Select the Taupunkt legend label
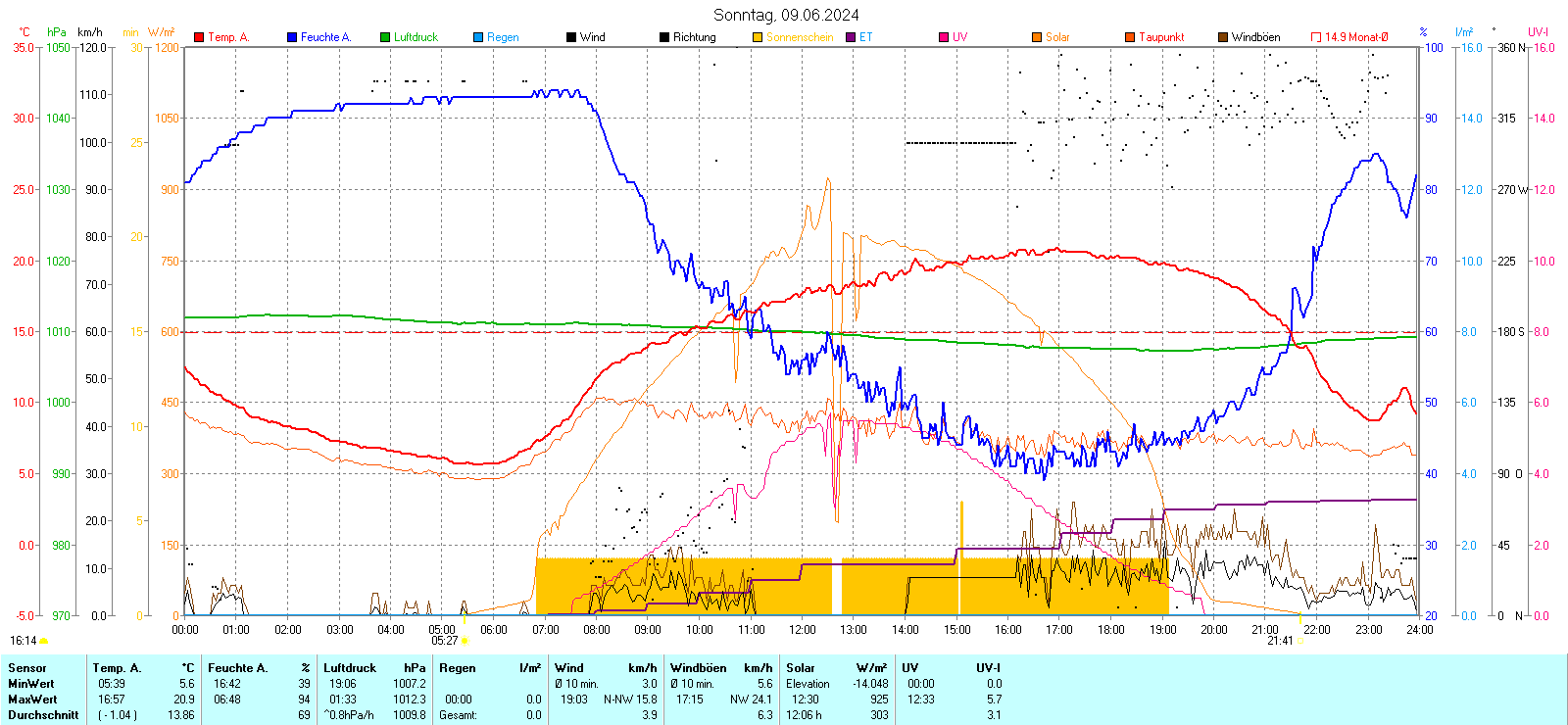This screenshot has width=1568, height=725. pyautogui.click(x=1160, y=37)
